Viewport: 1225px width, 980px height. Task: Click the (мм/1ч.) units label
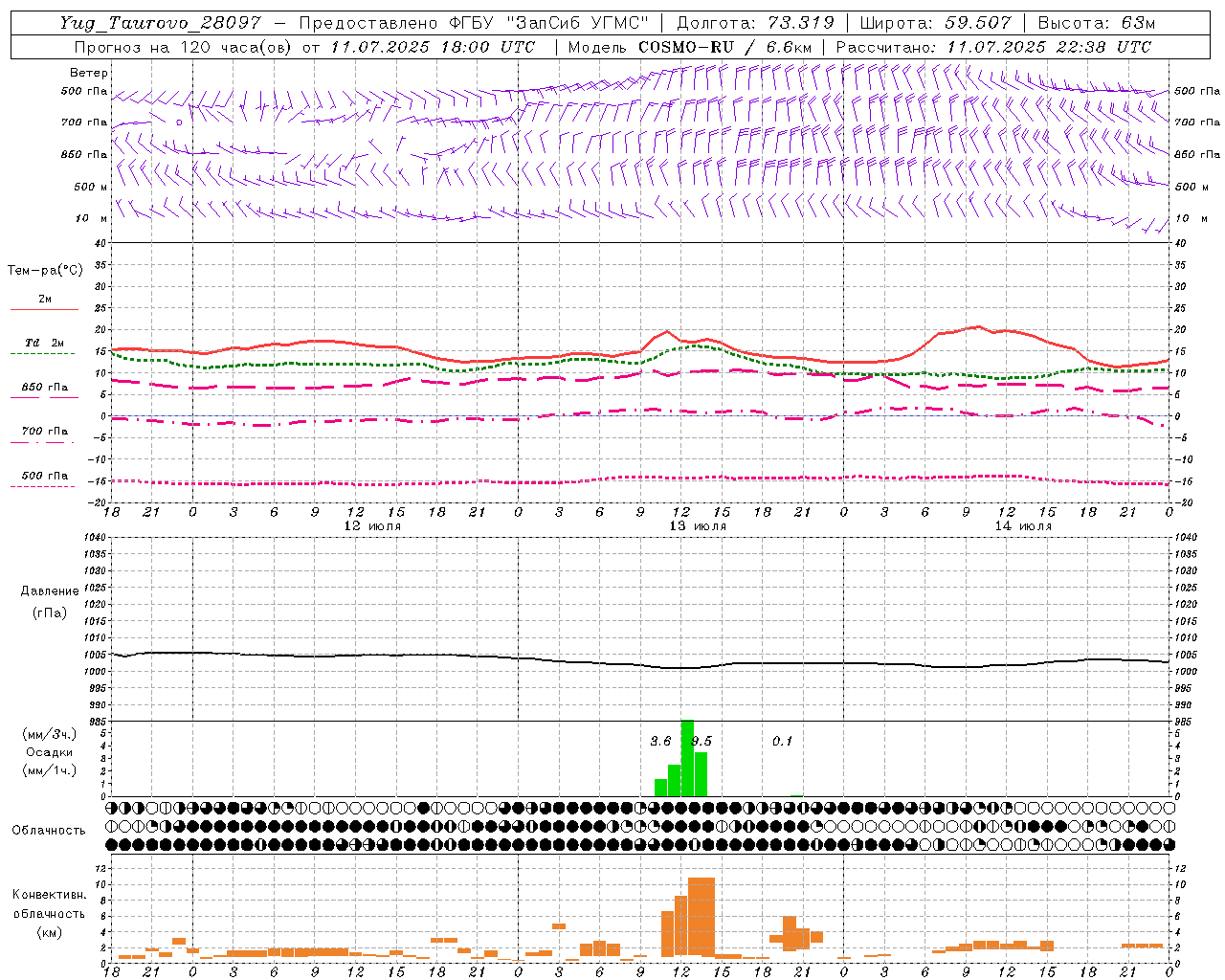tap(49, 770)
